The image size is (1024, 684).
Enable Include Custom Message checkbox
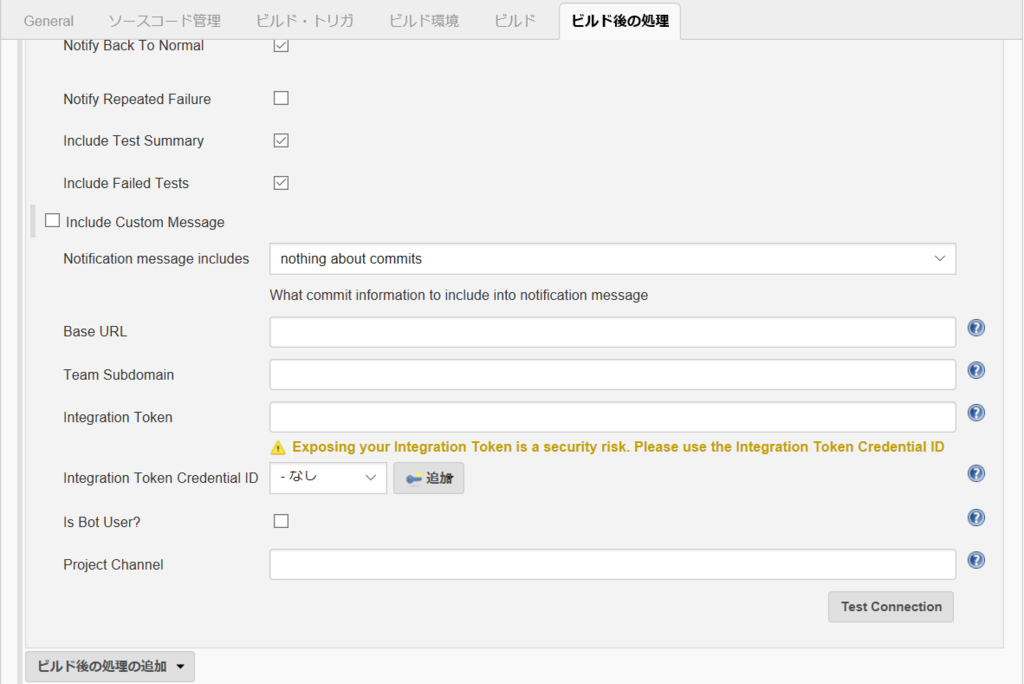click(52, 220)
